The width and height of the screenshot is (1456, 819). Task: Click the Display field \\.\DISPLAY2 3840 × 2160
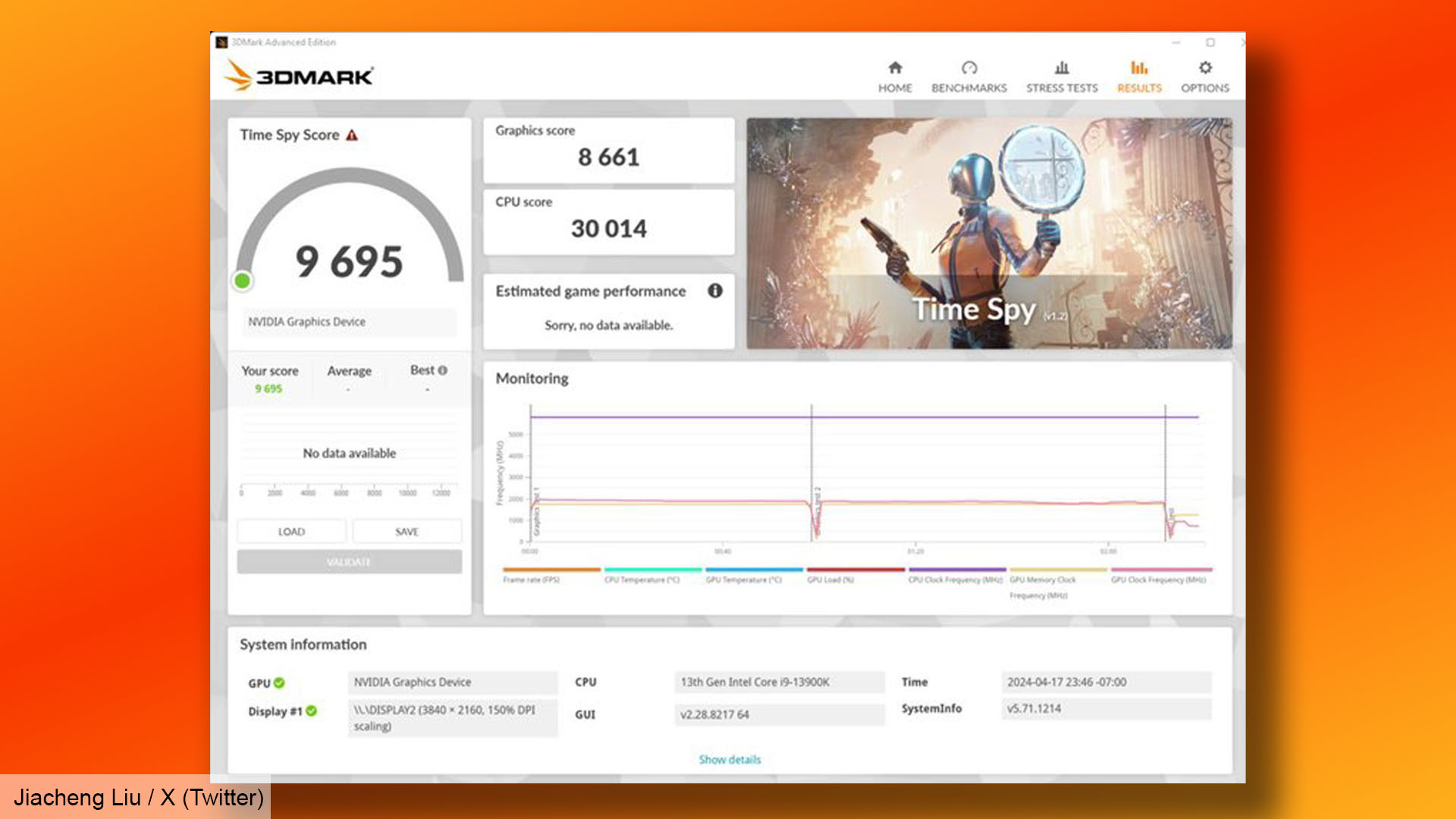(x=453, y=718)
